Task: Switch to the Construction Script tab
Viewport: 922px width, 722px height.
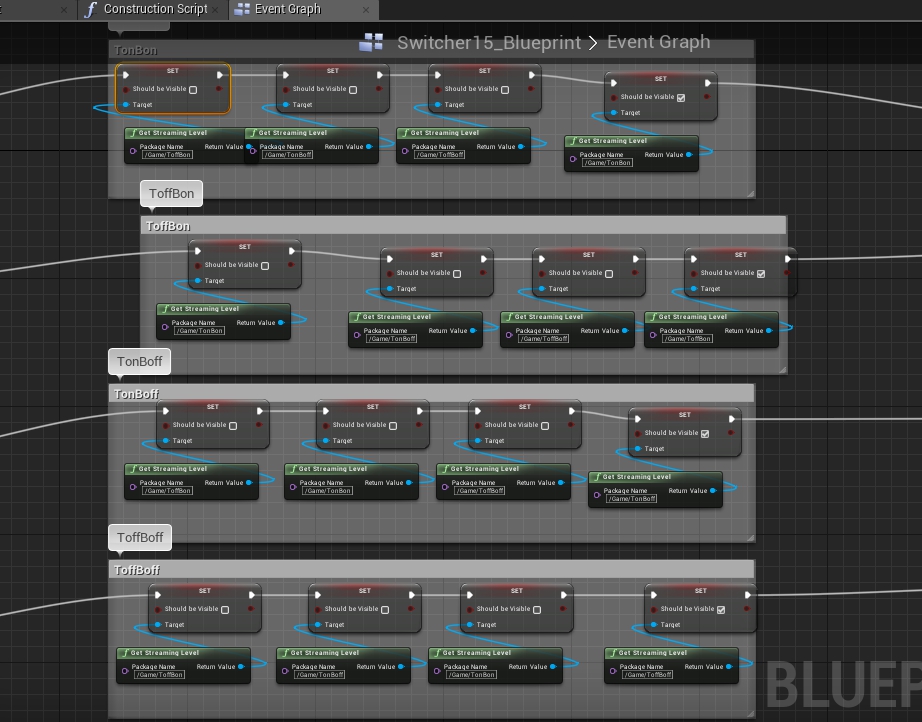Action: pyautogui.click(x=155, y=9)
